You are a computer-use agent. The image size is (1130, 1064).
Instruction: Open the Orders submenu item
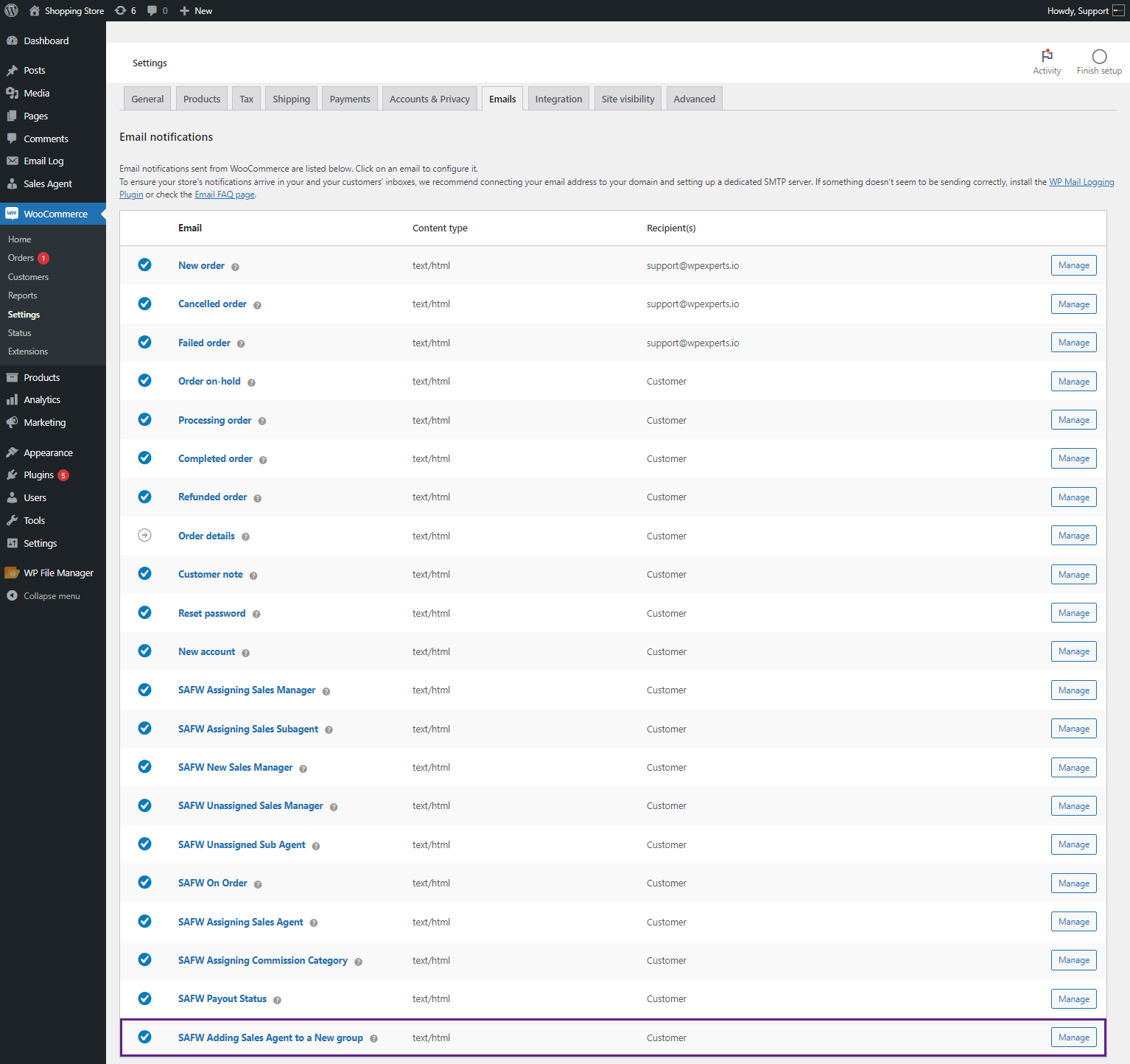click(x=21, y=258)
